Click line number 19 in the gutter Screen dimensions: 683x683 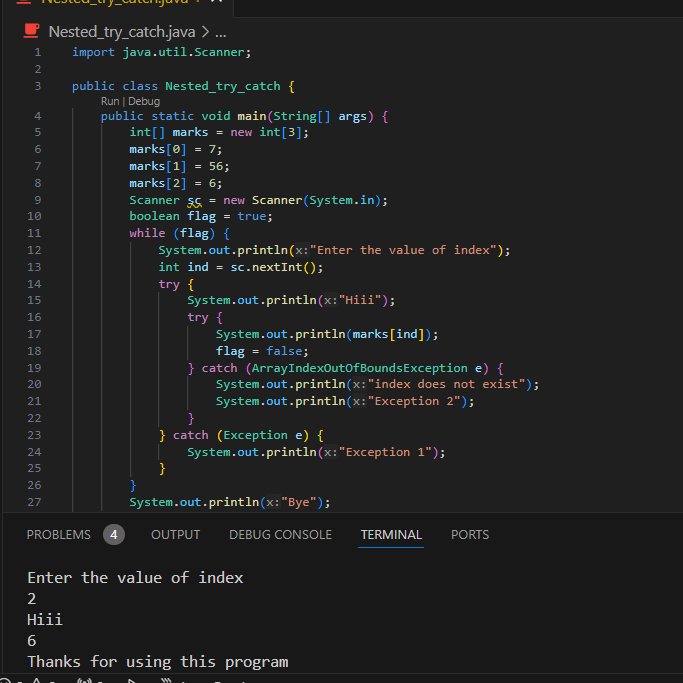(34, 368)
